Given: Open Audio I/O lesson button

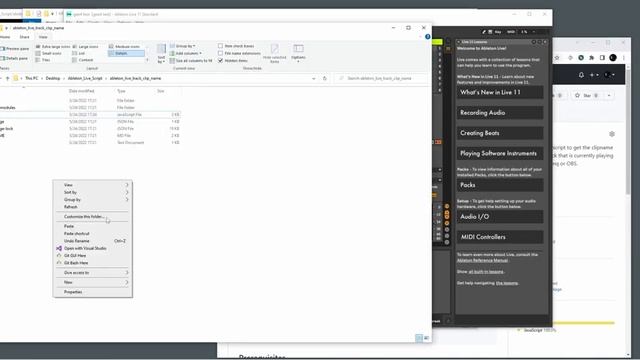Looking at the screenshot, I should [500, 217].
